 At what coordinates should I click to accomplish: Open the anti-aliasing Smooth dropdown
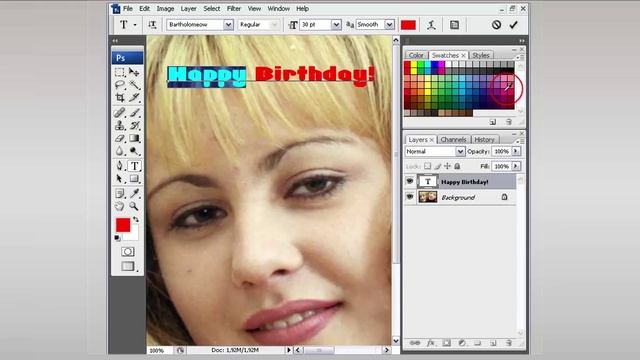[x=389, y=25]
